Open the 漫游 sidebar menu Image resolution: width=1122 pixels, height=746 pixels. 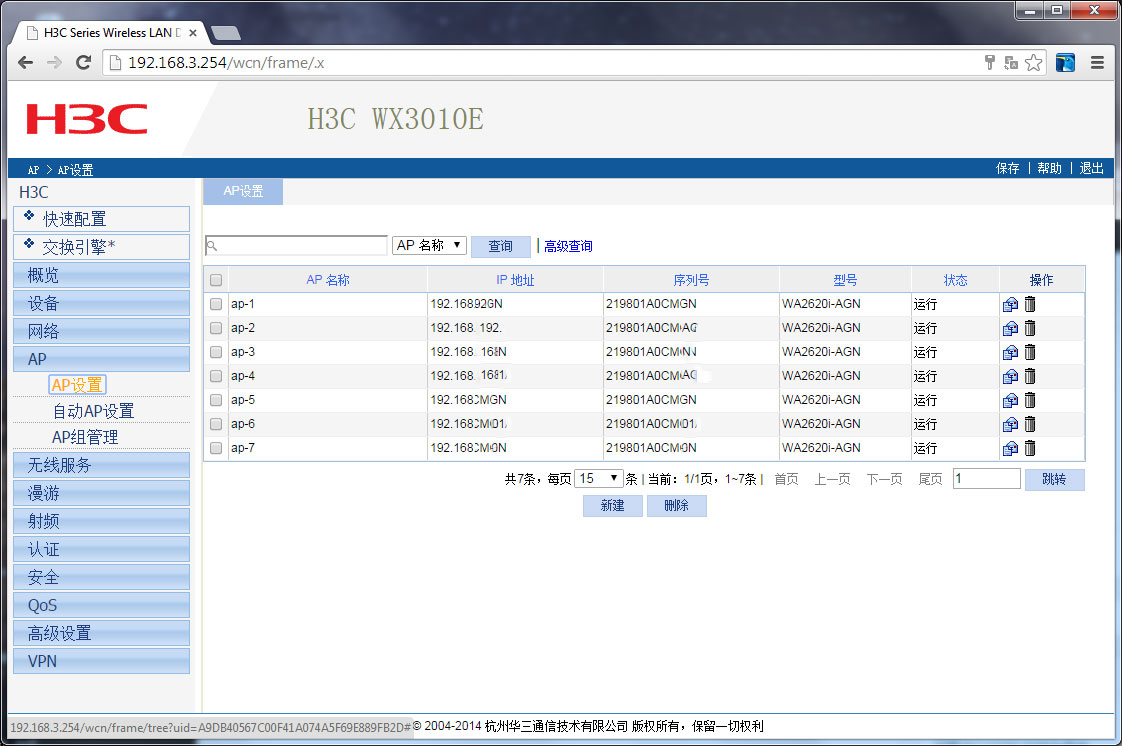pos(102,493)
